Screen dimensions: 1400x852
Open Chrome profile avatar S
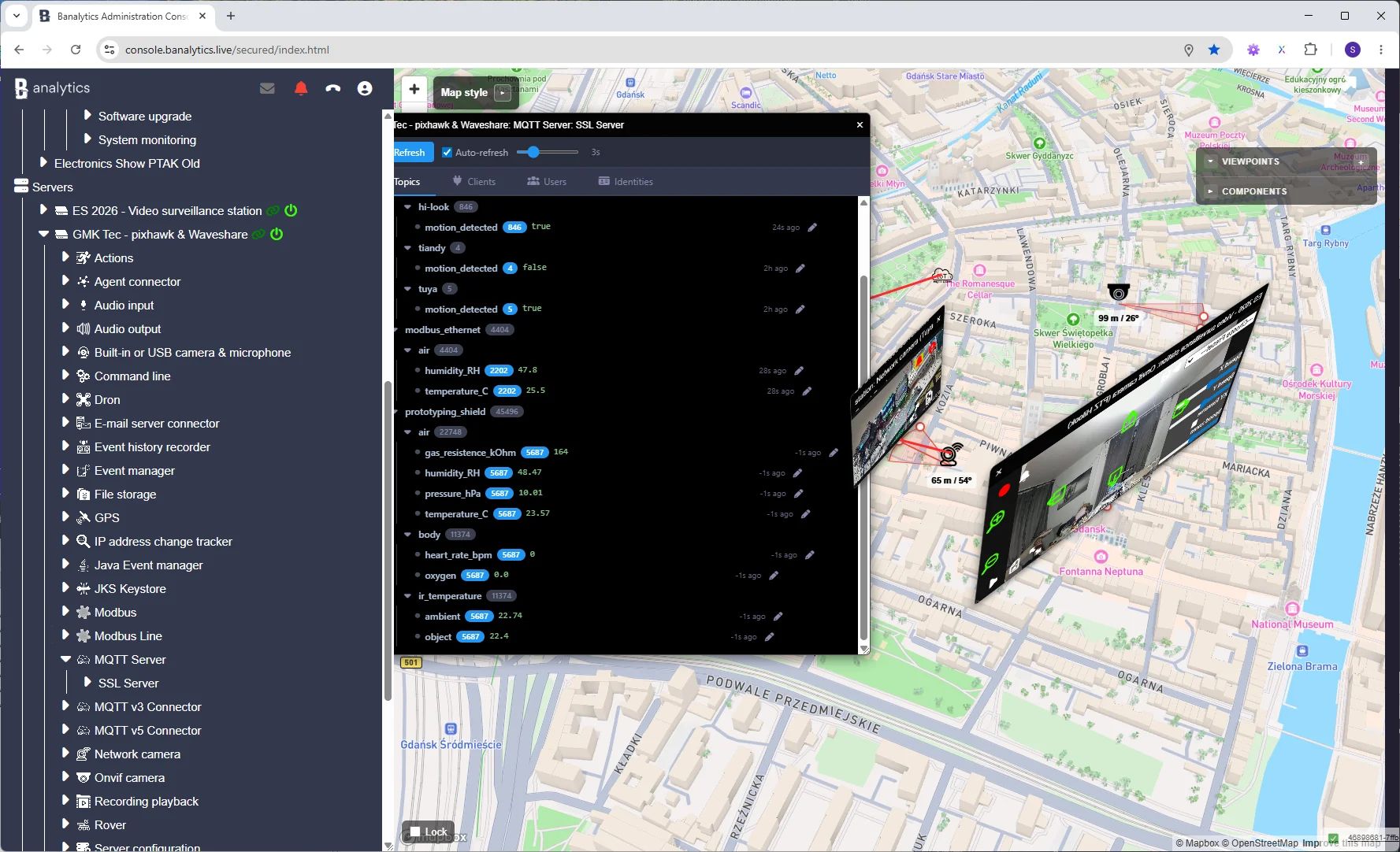coord(1353,50)
